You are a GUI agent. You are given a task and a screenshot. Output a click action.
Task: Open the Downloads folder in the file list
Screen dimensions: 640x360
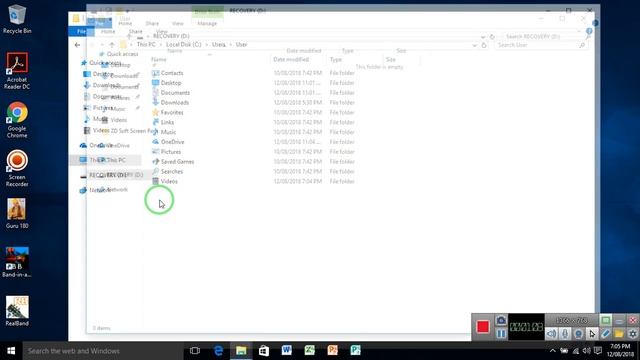pyautogui.click(x=175, y=102)
